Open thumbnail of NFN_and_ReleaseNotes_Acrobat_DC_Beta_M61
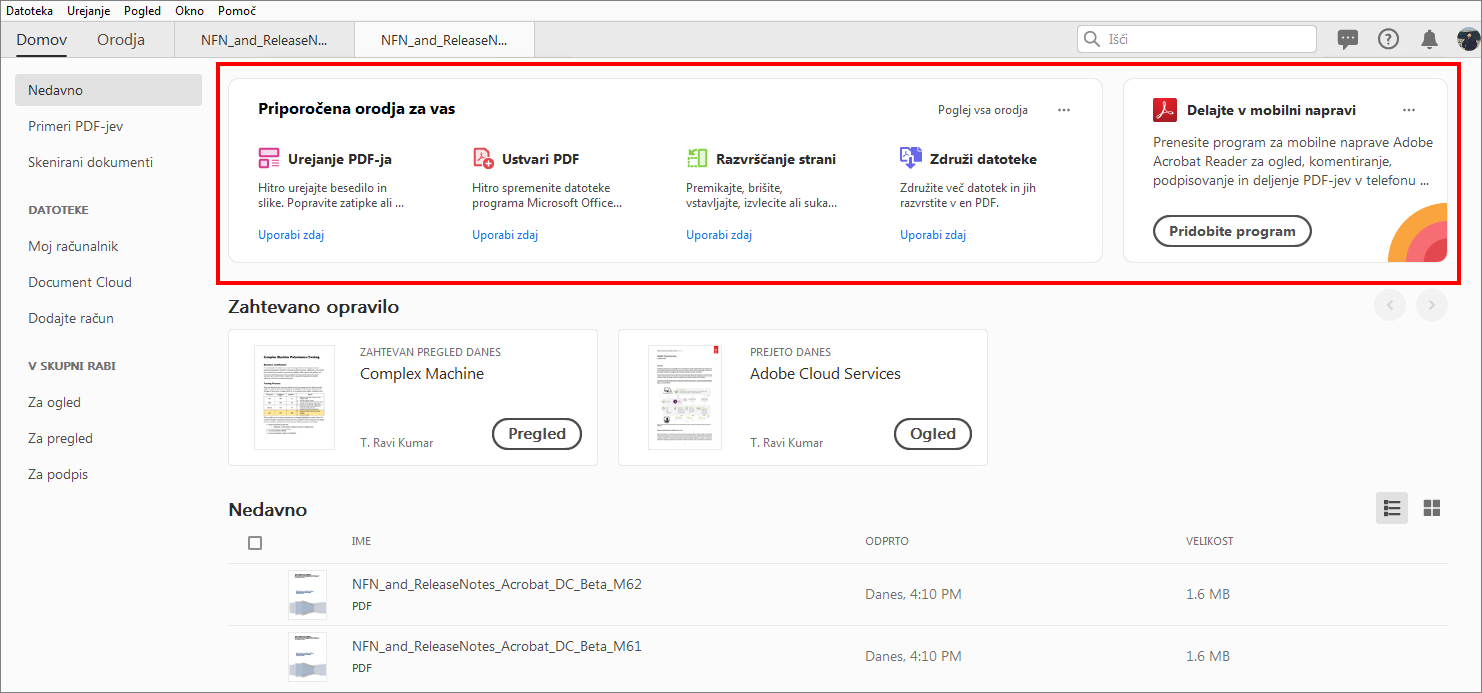Screen dimensions: 1482x693 tap(307, 656)
